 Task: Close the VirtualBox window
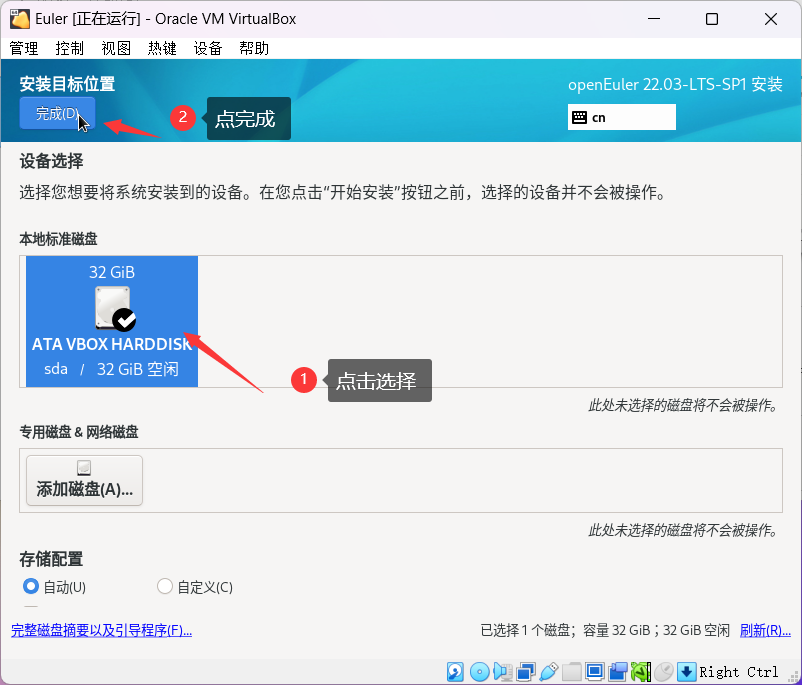tap(771, 19)
